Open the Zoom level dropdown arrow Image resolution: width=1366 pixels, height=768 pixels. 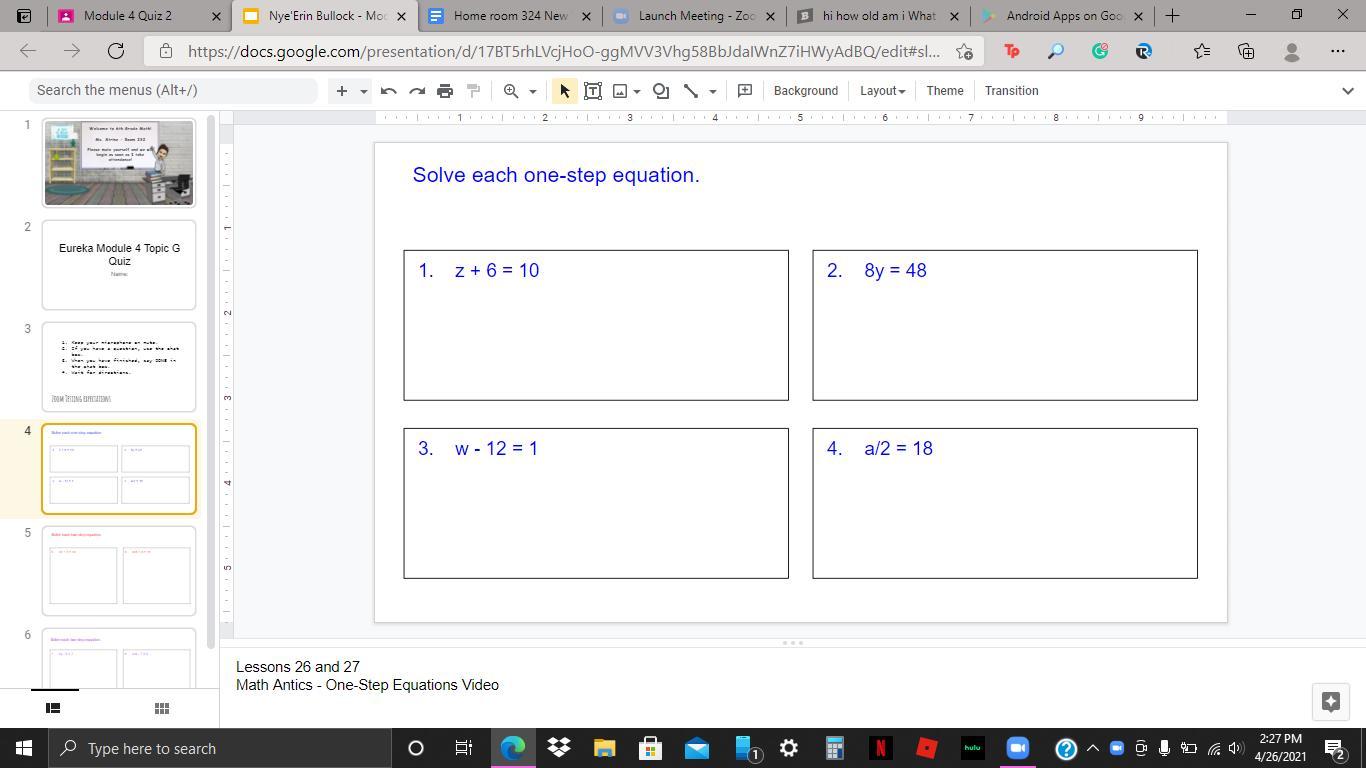coord(533,91)
